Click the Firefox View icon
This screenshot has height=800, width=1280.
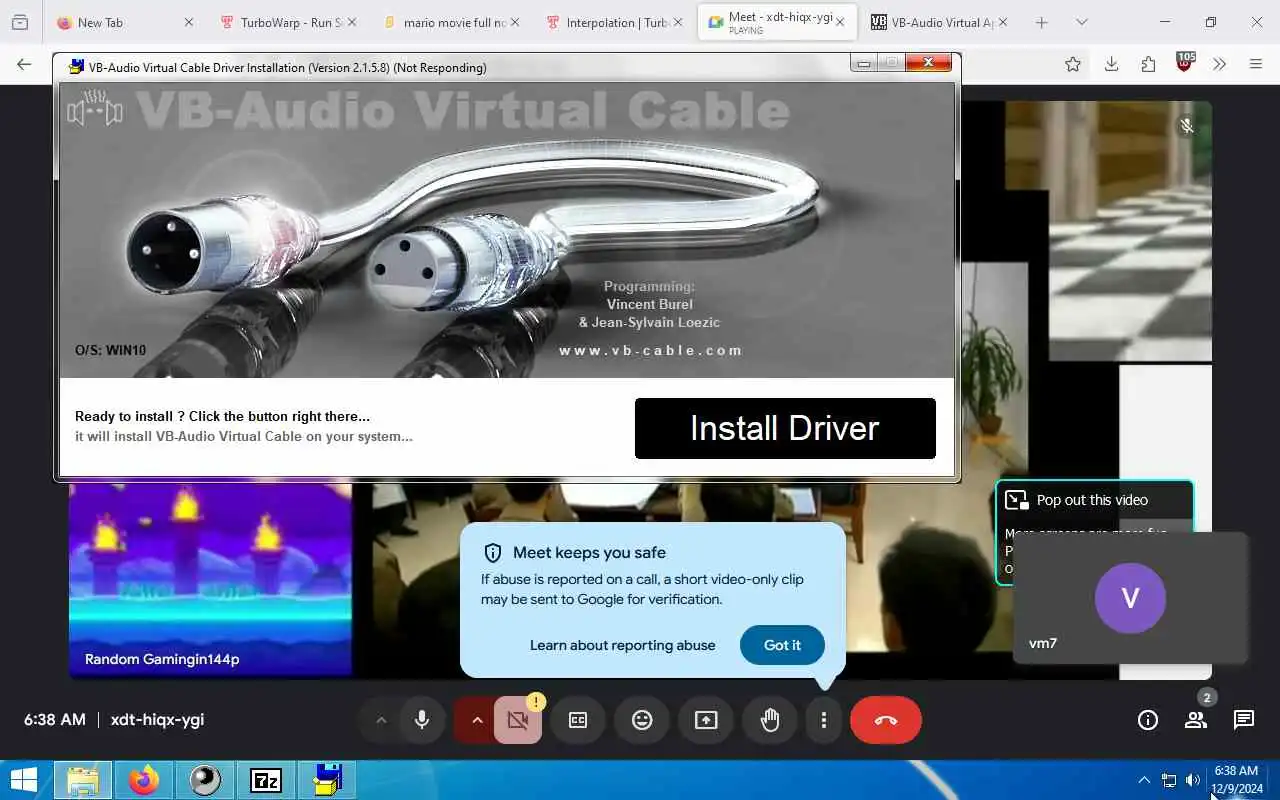[20, 22]
